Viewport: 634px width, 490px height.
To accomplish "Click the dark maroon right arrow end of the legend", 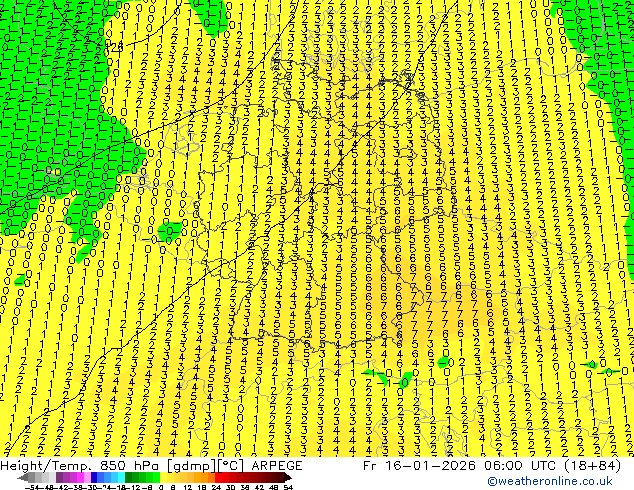I will [288, 477].
